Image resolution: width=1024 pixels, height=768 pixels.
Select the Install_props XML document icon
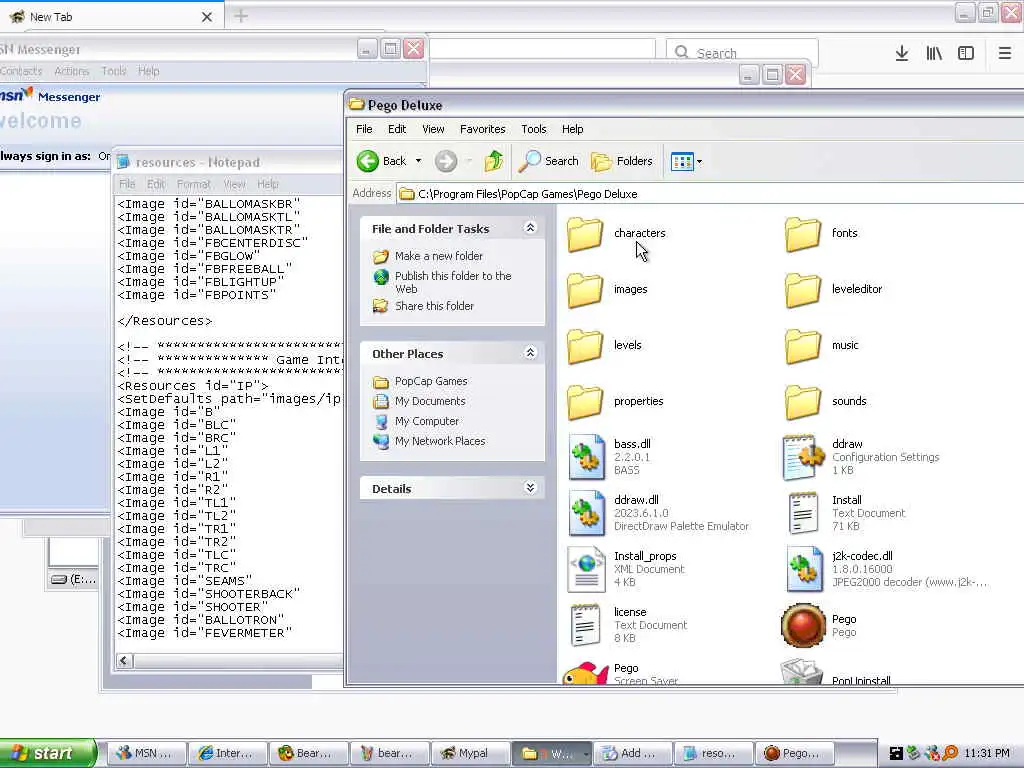click(x=586, y=569)
